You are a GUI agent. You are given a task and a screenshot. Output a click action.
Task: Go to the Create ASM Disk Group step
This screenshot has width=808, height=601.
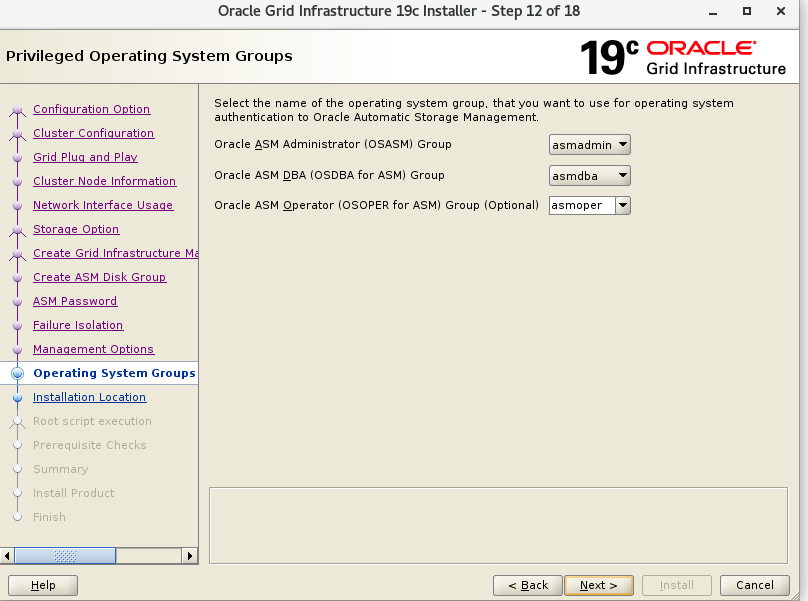tap(99, 277)
